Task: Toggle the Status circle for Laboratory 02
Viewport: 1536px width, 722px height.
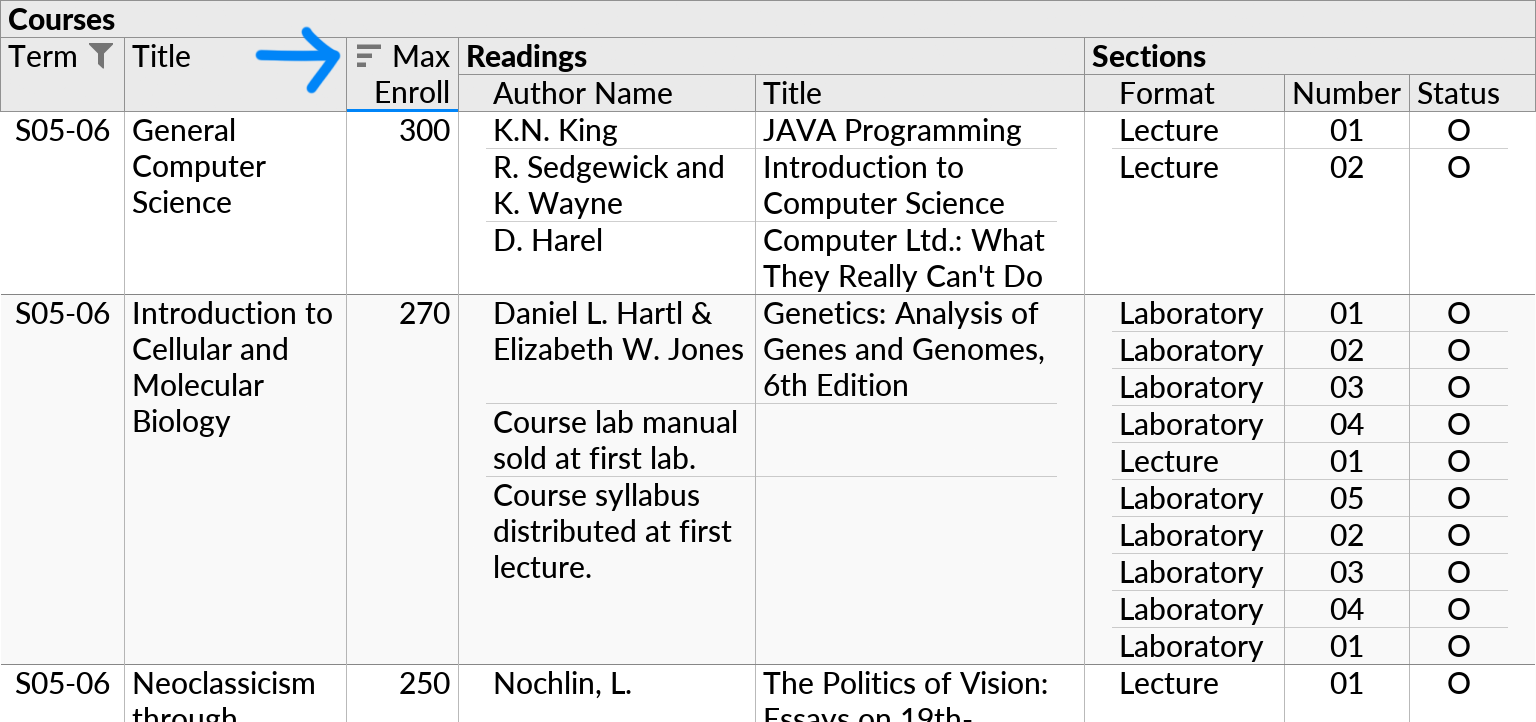Action: [1459, 351]
